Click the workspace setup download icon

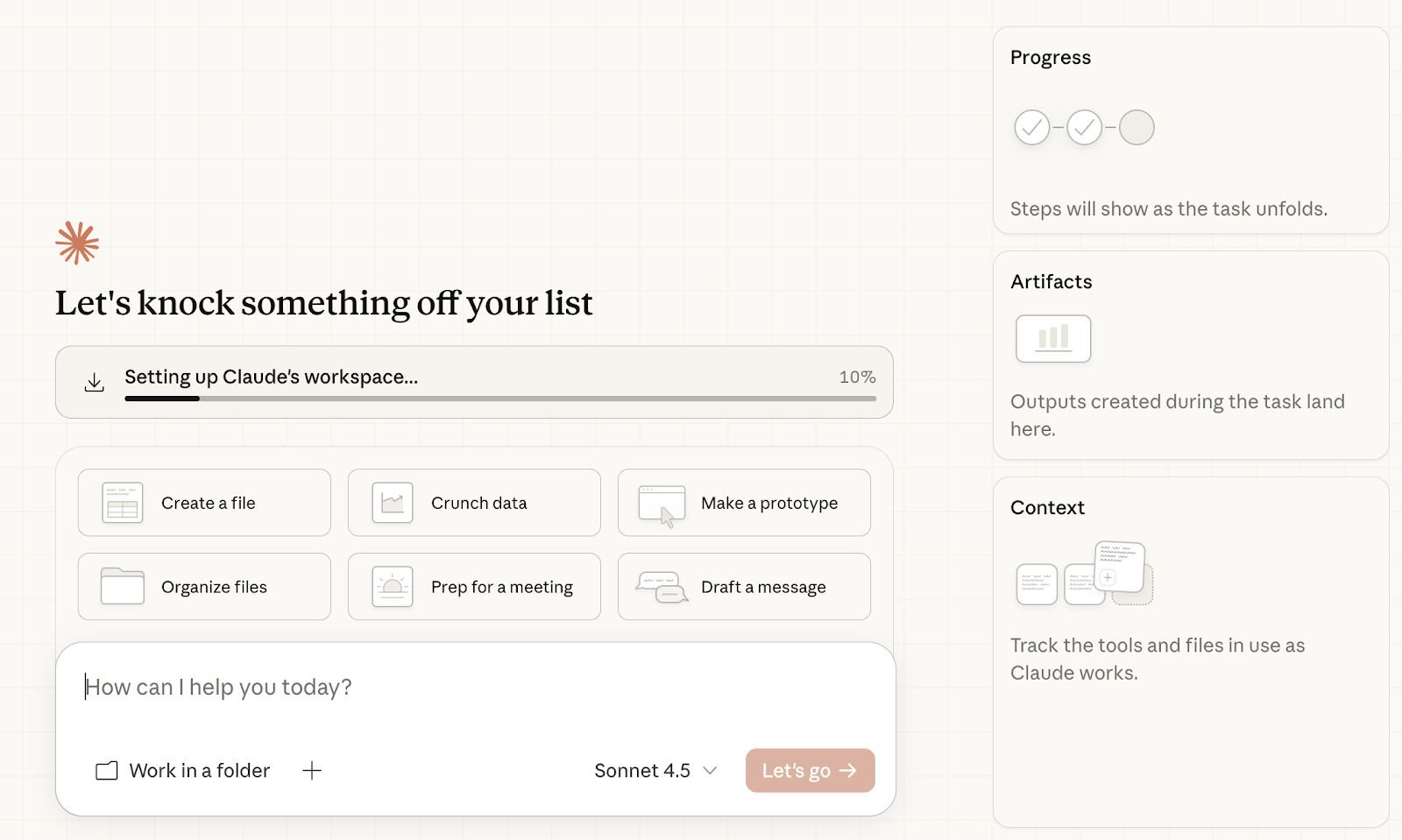[95, 383]
